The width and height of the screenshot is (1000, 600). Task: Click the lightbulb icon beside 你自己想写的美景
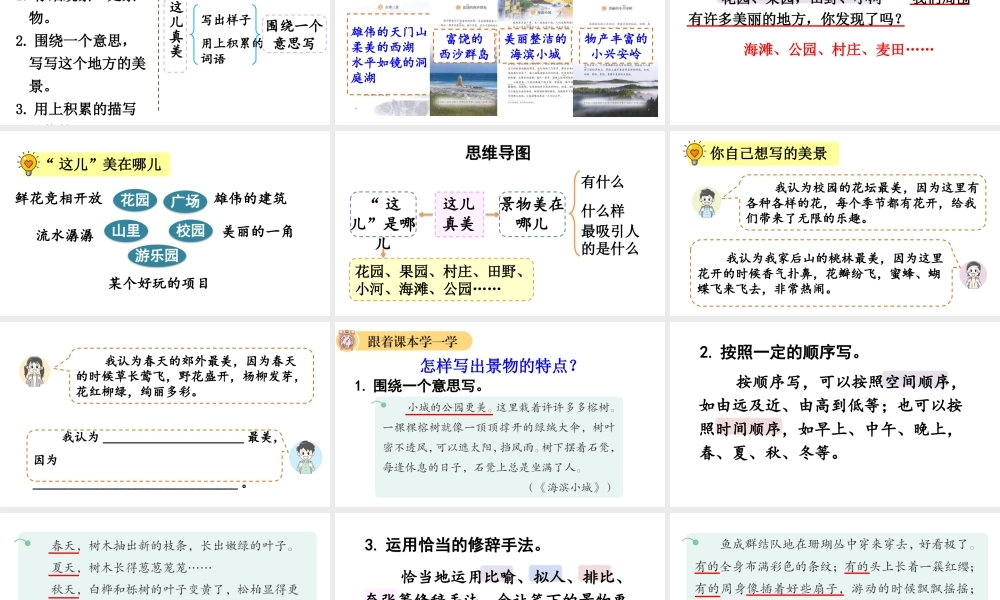click(694, 153)
